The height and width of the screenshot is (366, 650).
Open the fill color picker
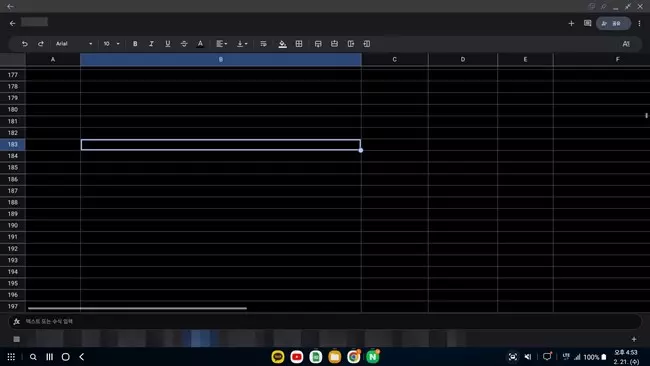tap(282, 44)
